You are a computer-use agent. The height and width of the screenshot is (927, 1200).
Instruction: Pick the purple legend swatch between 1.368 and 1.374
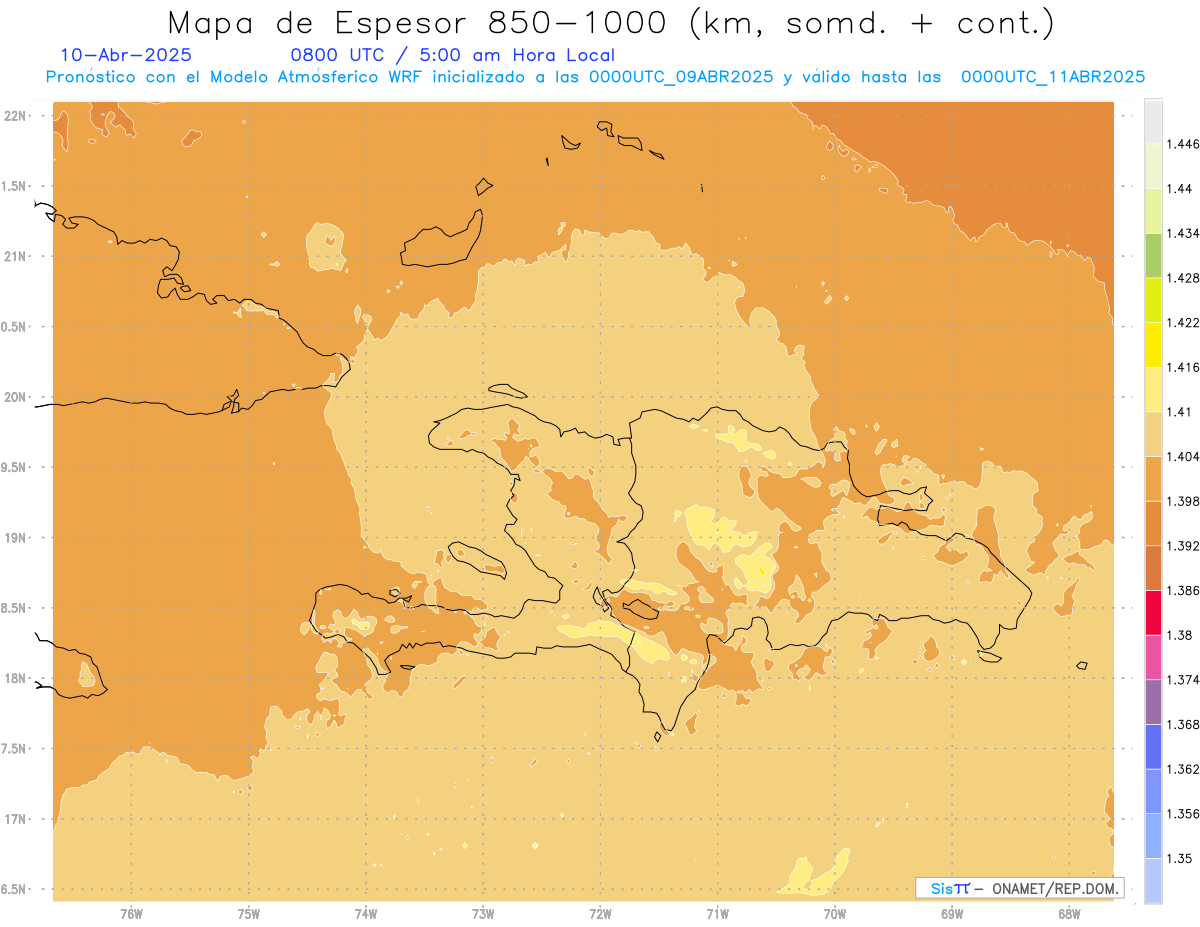point(1153,702)
